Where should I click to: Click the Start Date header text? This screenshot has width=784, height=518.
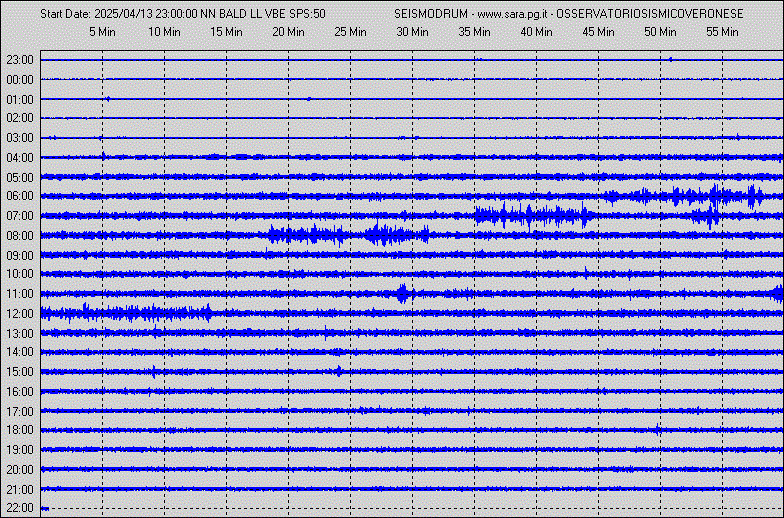pyautogui.click(x=183, y=14)
